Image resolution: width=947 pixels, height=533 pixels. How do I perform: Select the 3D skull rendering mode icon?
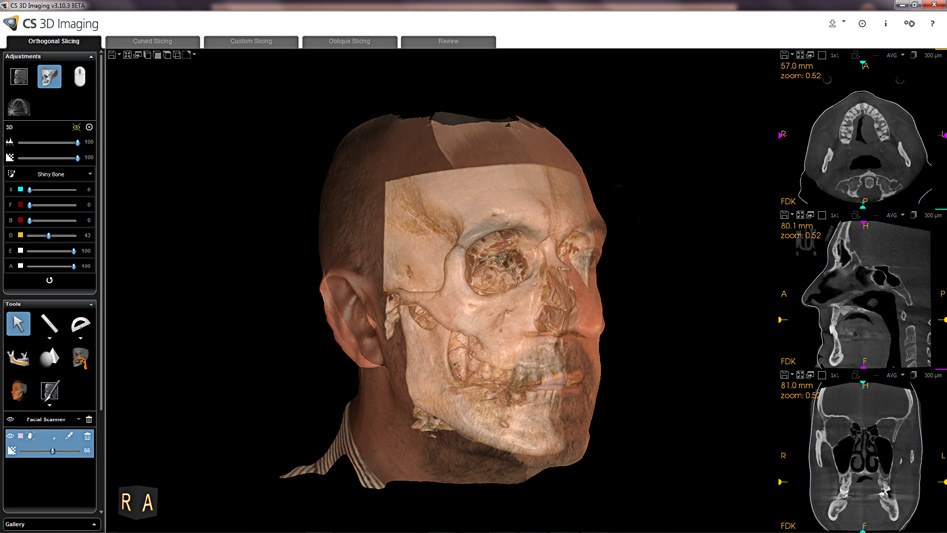point(50,77)
